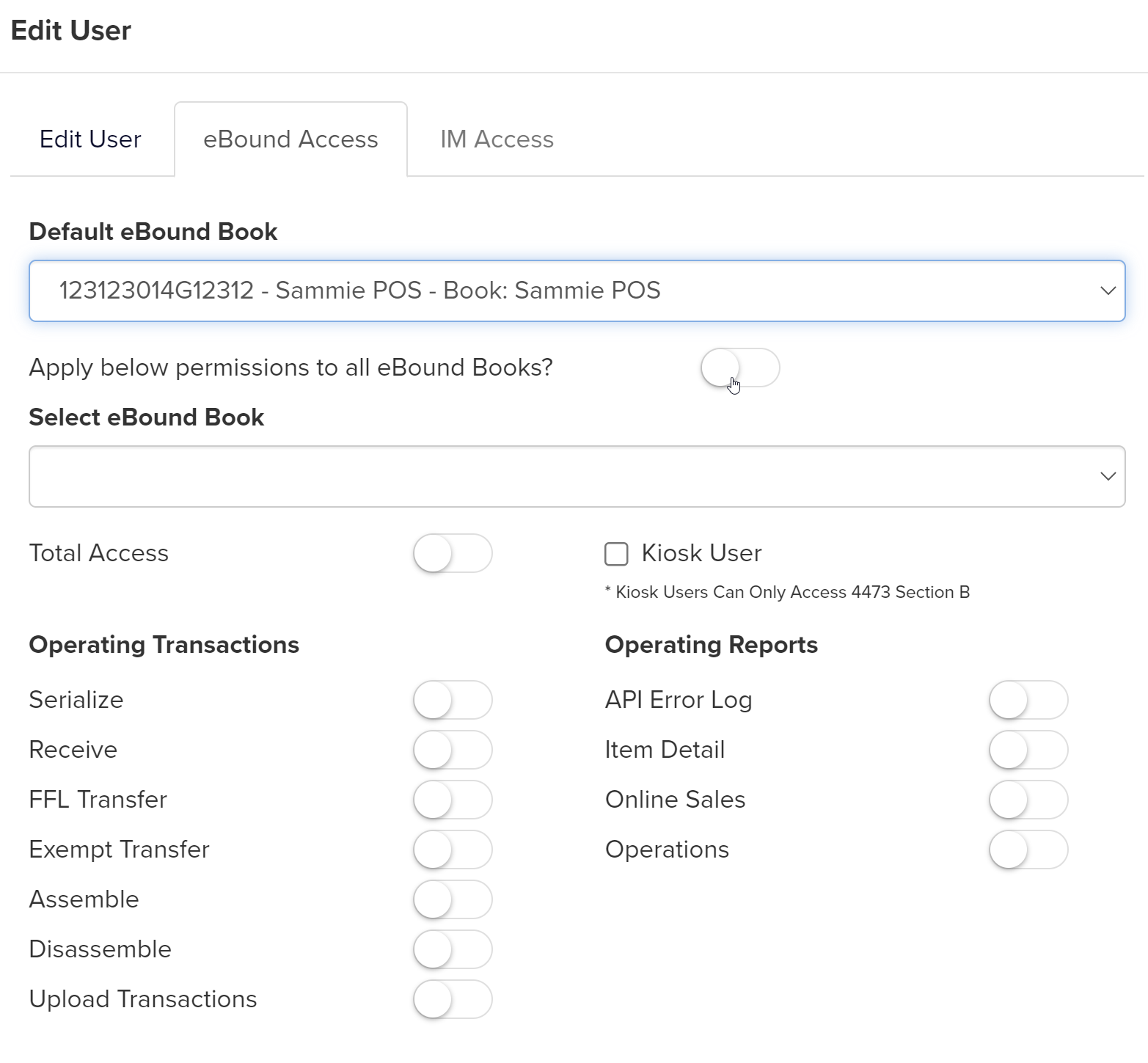Screen dimensions: 1148x1063
Task: Toggle the Disassemble permission
Action: pyautogui.click(x=453, y=949)
